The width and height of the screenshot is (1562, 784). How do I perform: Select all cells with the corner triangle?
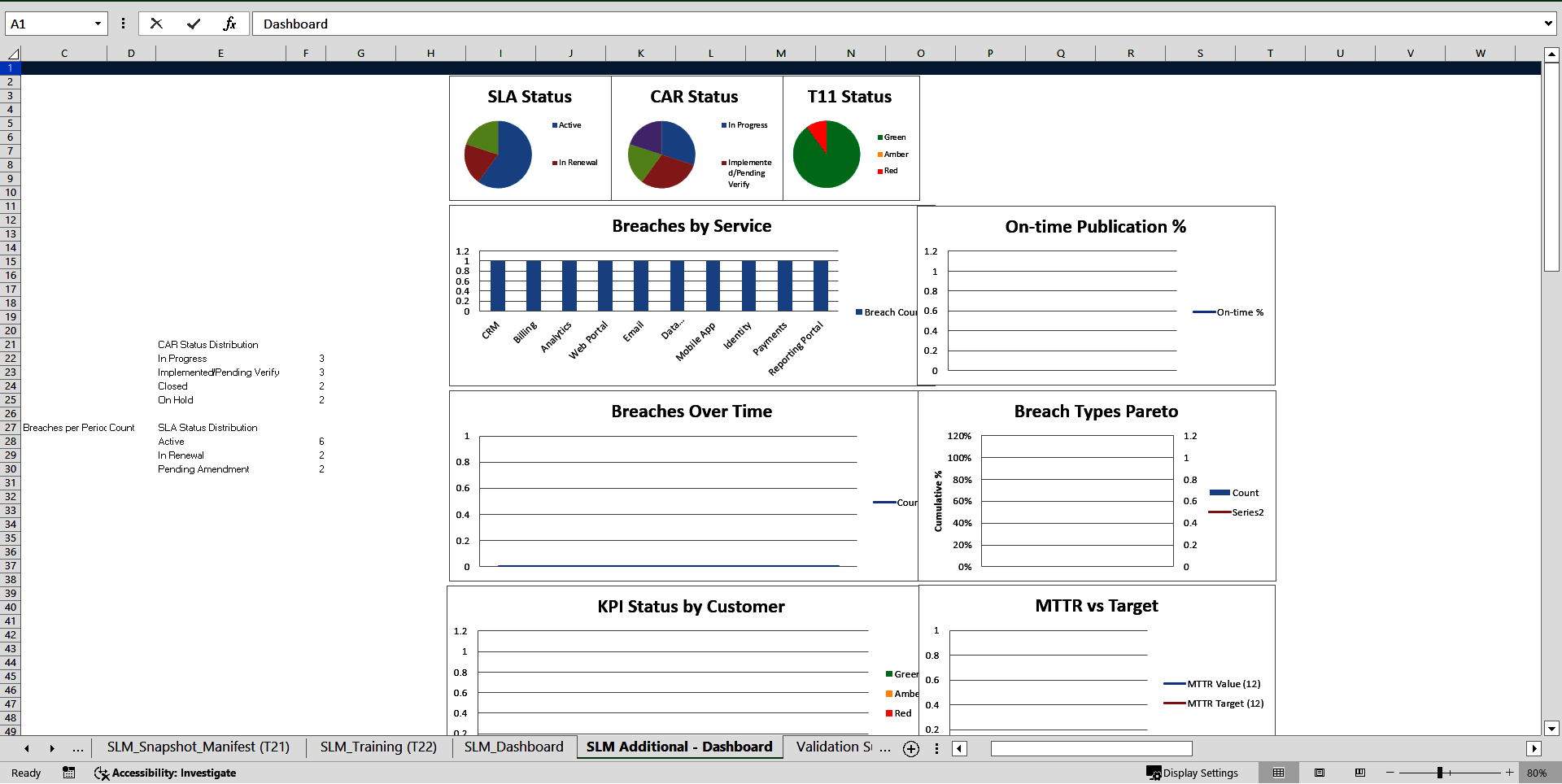coord(12,54)
